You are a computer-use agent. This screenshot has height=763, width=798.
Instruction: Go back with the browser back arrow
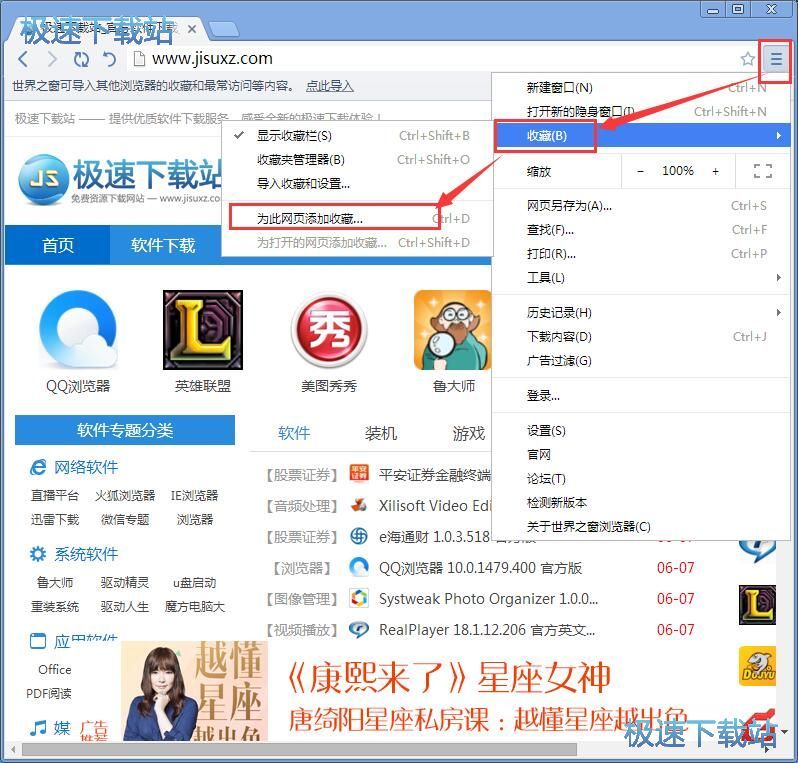click(x=23, y=59)
